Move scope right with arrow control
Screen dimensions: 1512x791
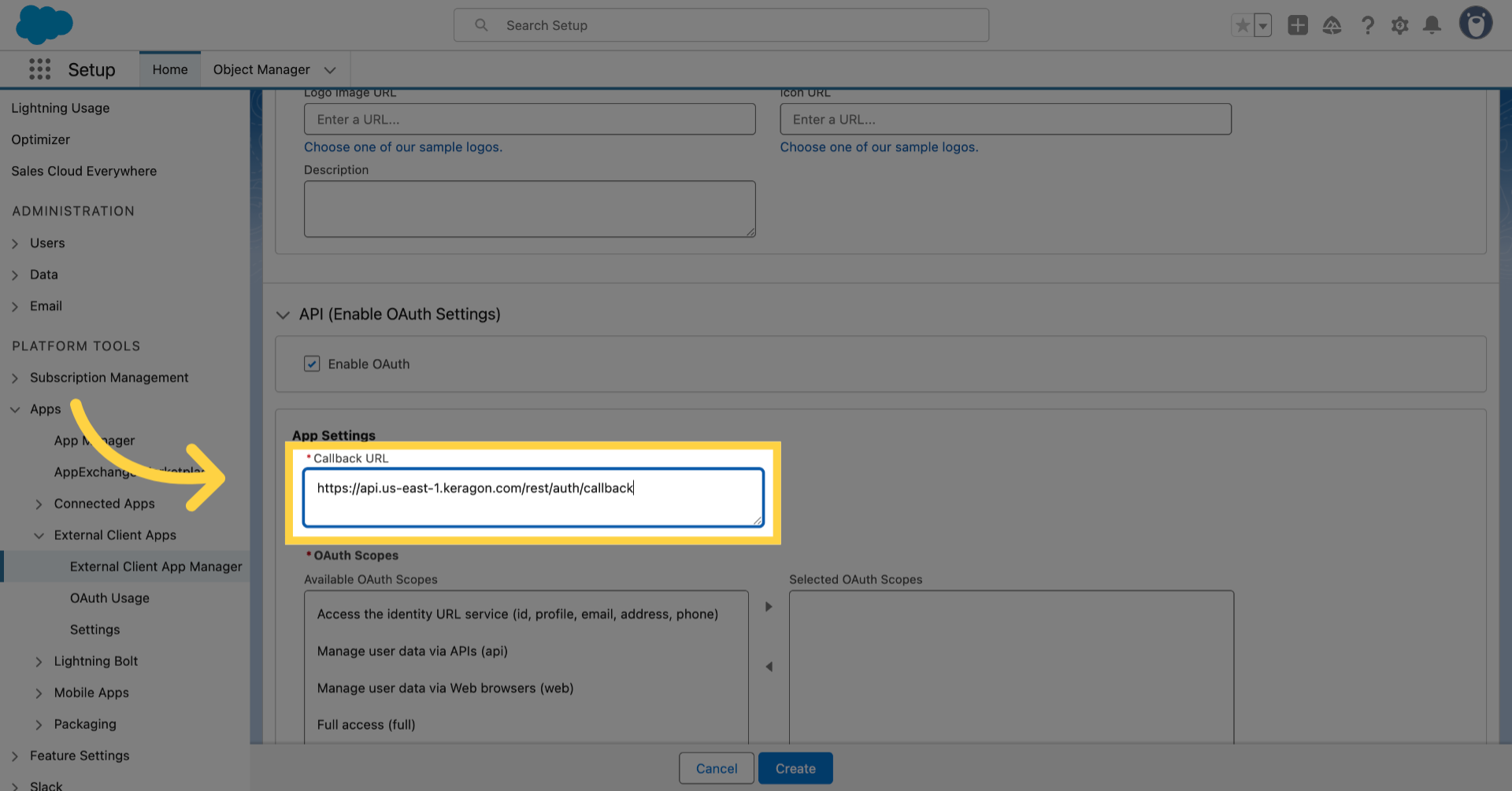[769, 606]
